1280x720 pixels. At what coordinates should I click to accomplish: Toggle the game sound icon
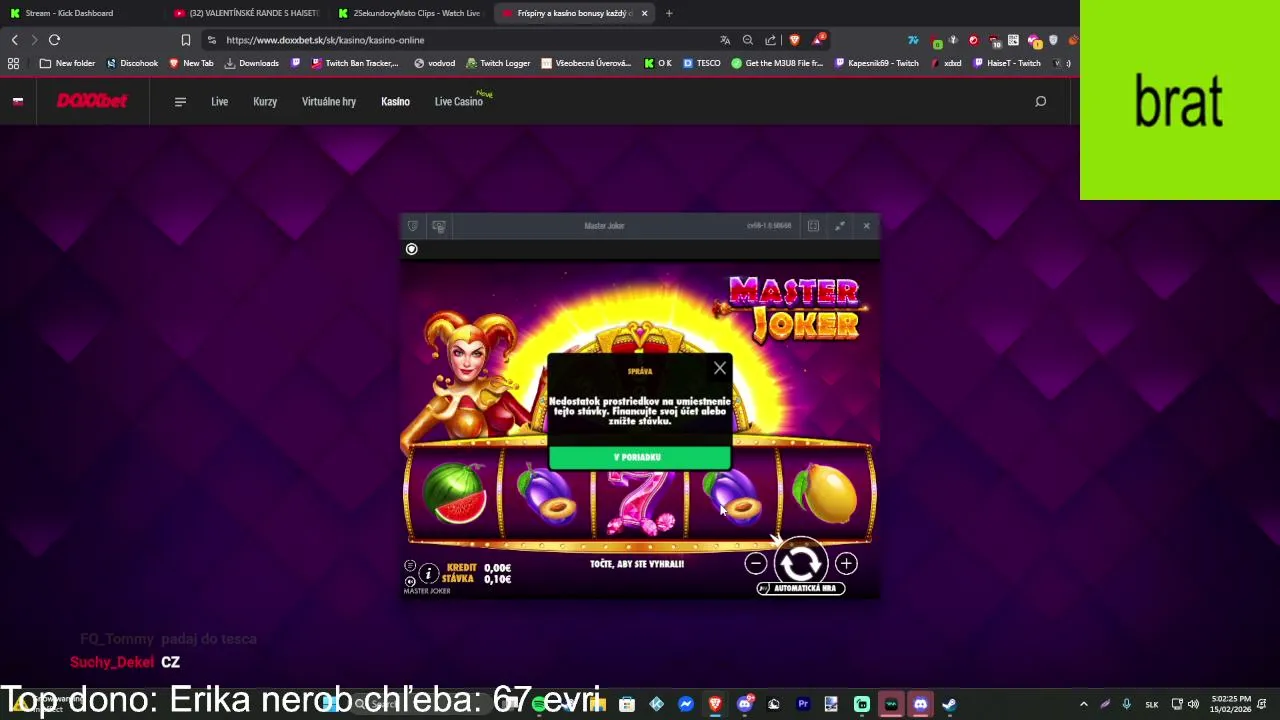click(410, 580)
